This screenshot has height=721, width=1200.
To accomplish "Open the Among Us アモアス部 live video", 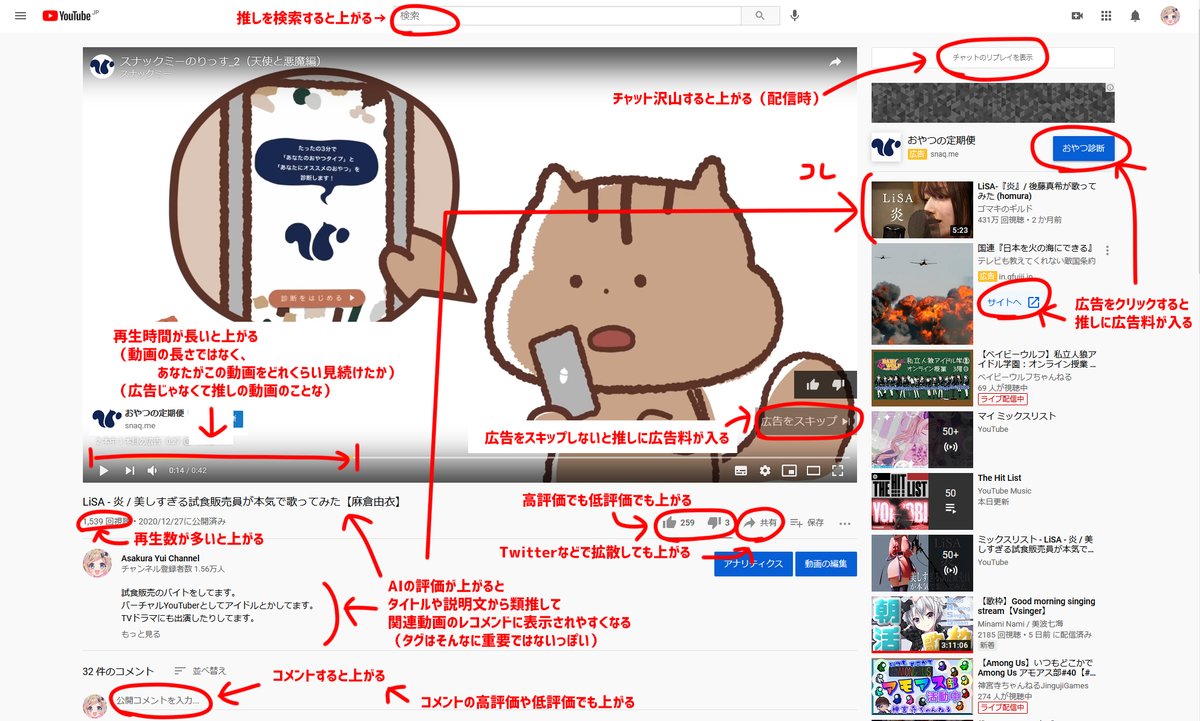I will tap(920, 685).
